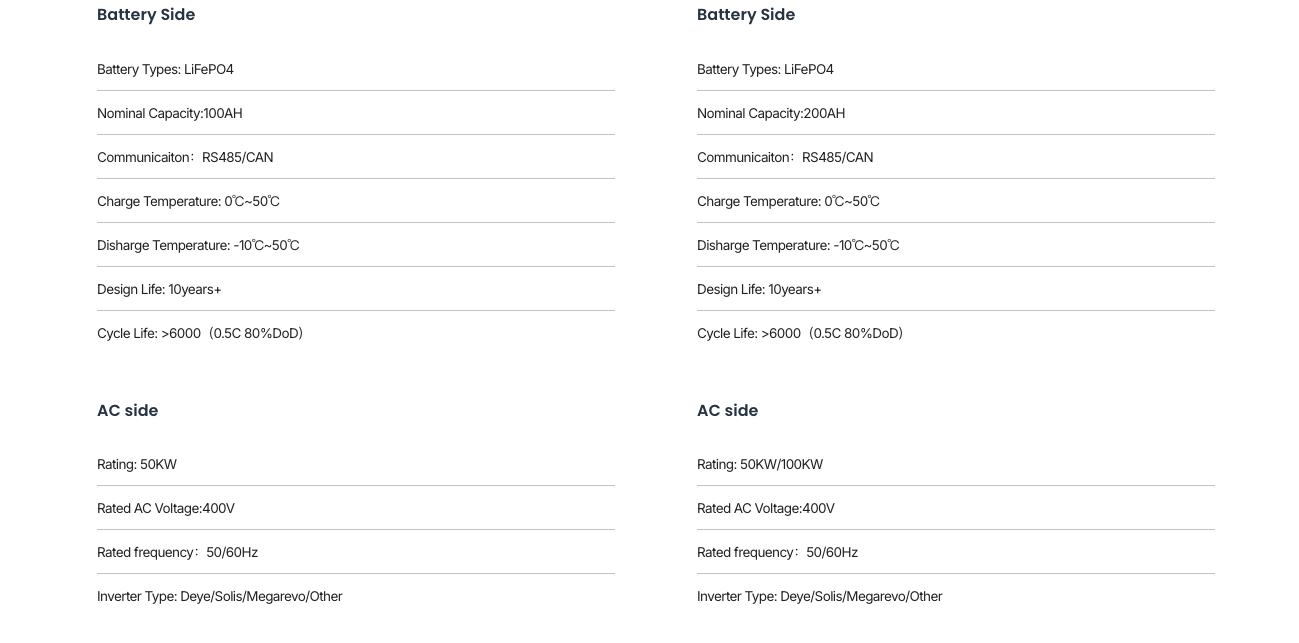Select Nominal Capacity:200AH text
The height and width of the screenshot is (643, 1299).
coord(771,113)
